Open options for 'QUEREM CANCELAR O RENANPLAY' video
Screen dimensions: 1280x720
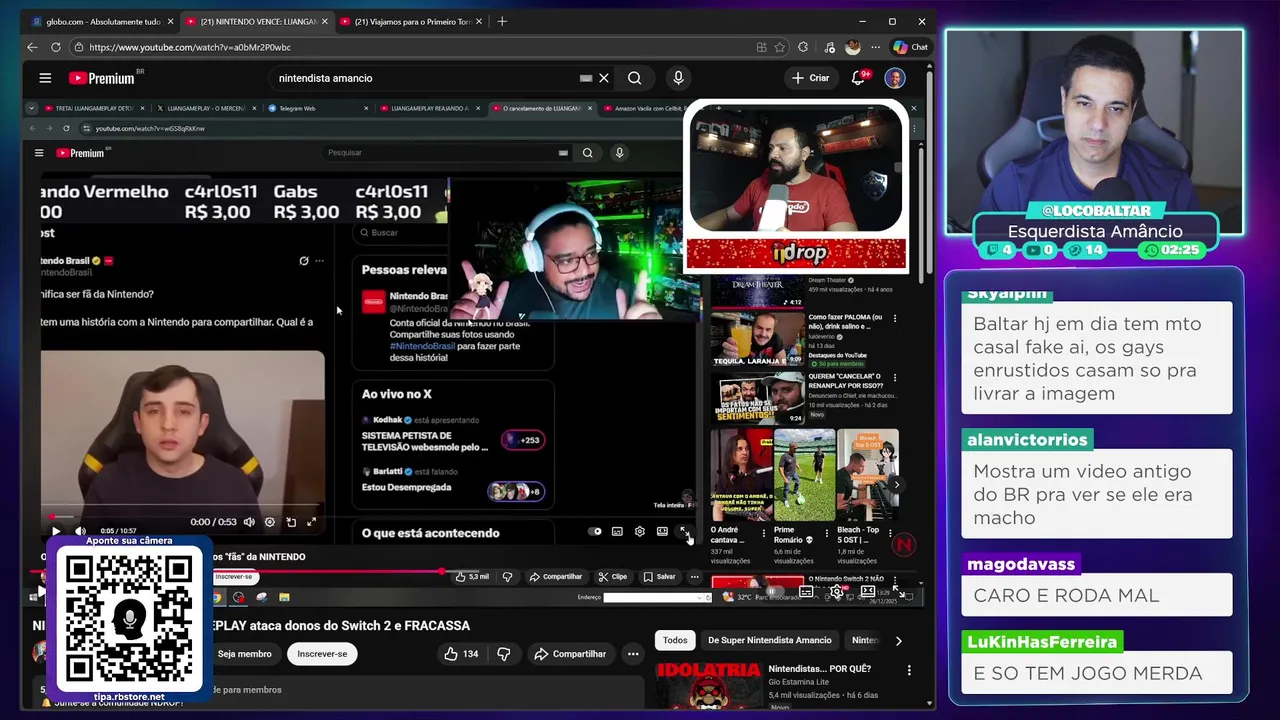click(x=895, y=378)
